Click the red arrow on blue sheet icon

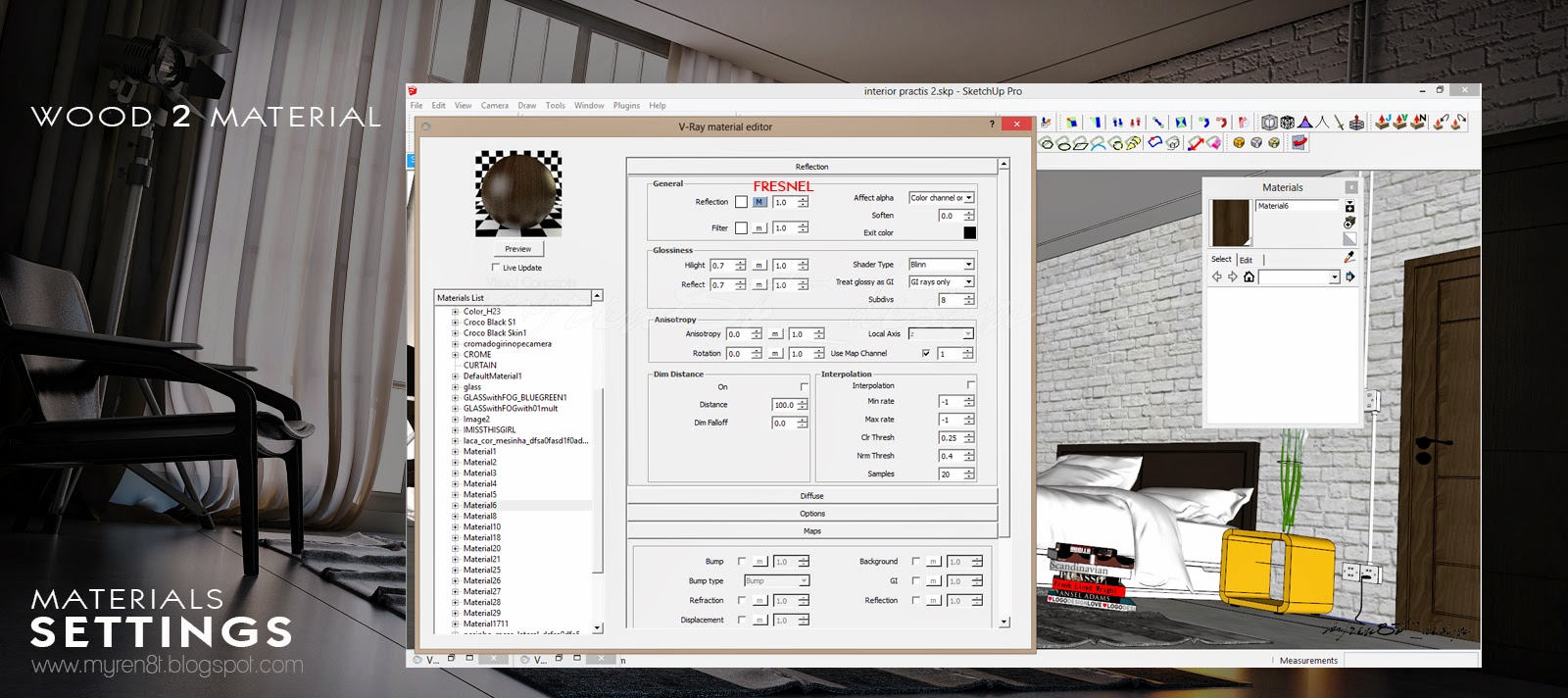click(1298, 142)
